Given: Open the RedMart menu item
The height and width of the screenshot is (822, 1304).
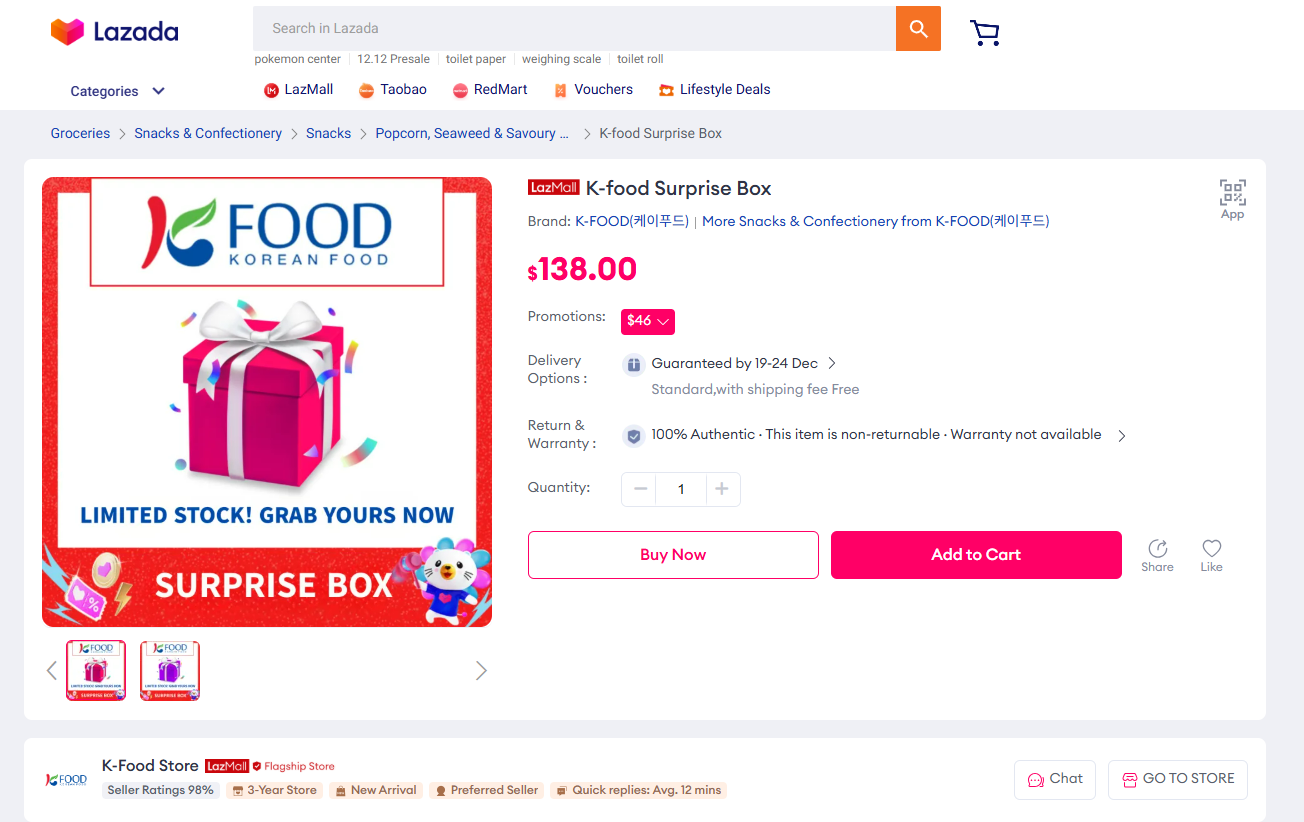Looking at the screenshot, I should 490,90.
